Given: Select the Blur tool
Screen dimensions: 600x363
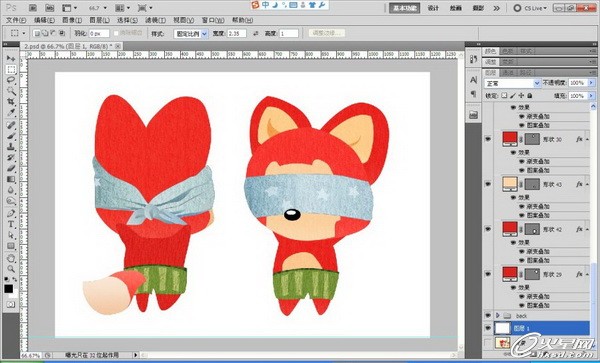Looking at the screenshot, I should click(11, 190).
